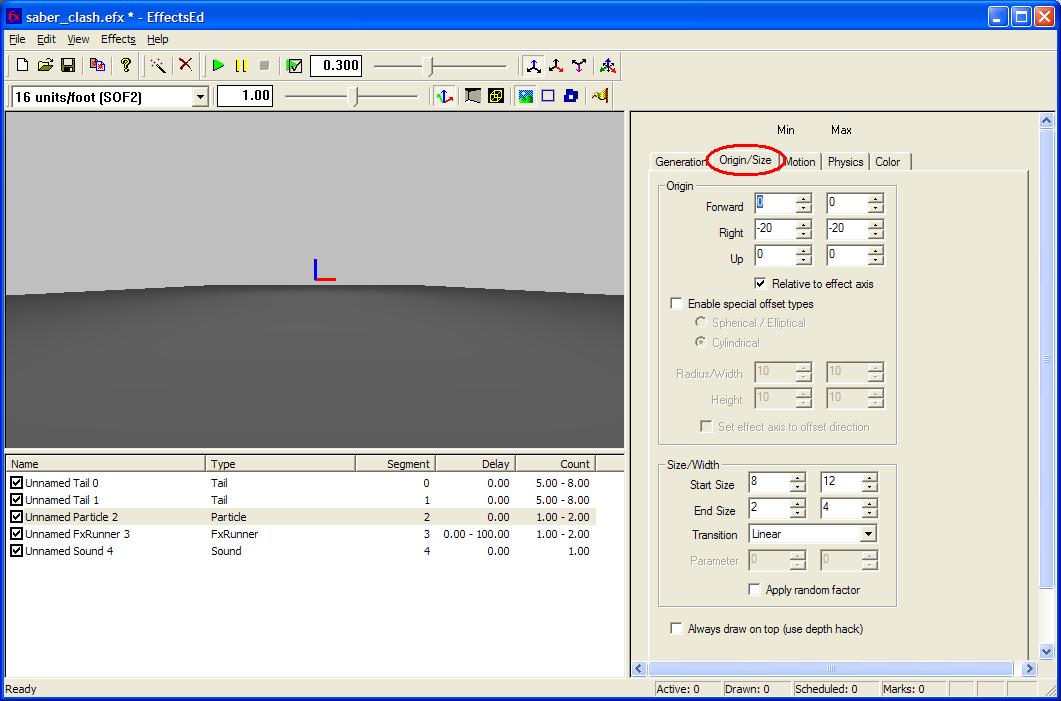
Task: Click up arrow on Start Size Min spinner
Action: pos(798,478)
